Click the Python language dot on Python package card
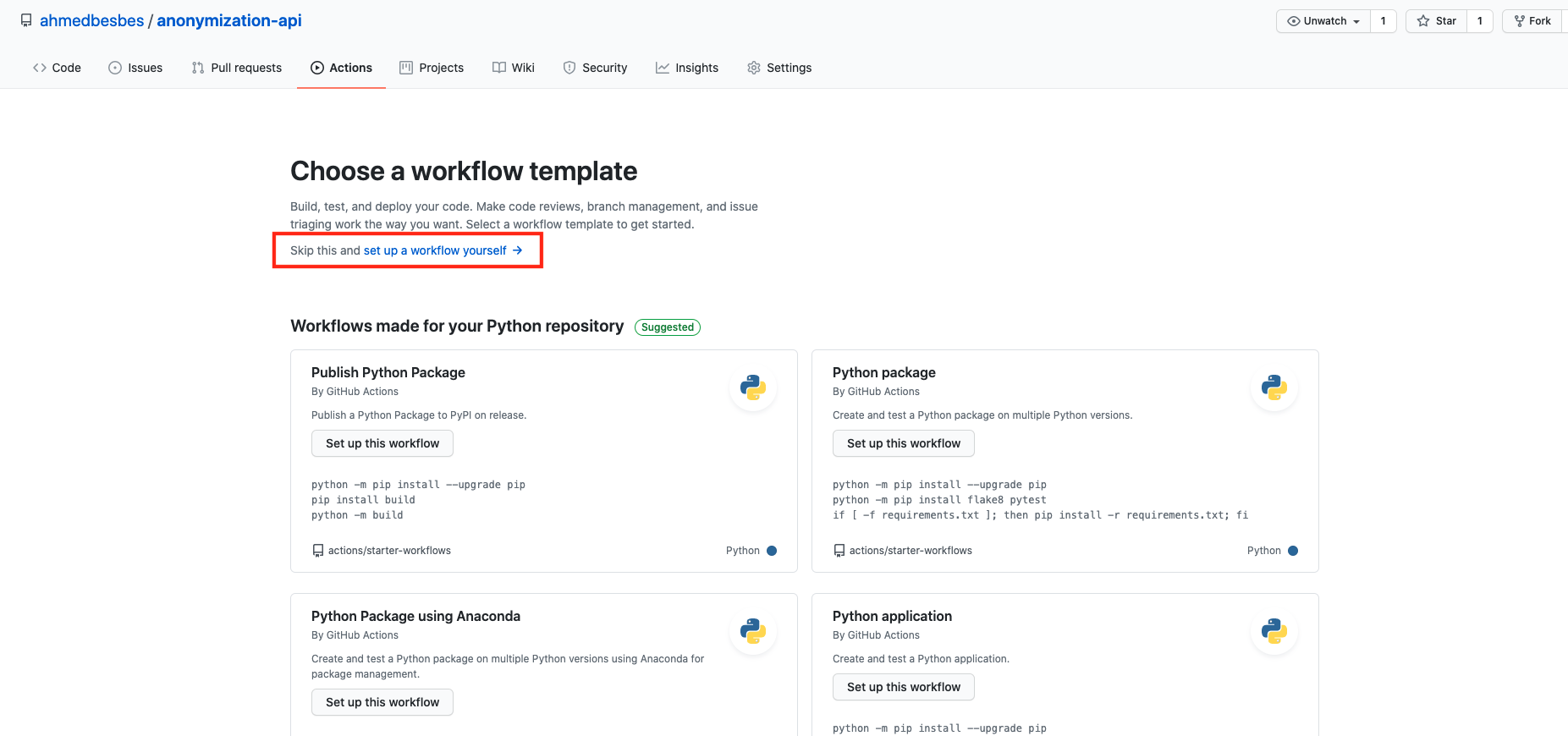This screenshot has height=736, width=1568. click(1293, 551)
